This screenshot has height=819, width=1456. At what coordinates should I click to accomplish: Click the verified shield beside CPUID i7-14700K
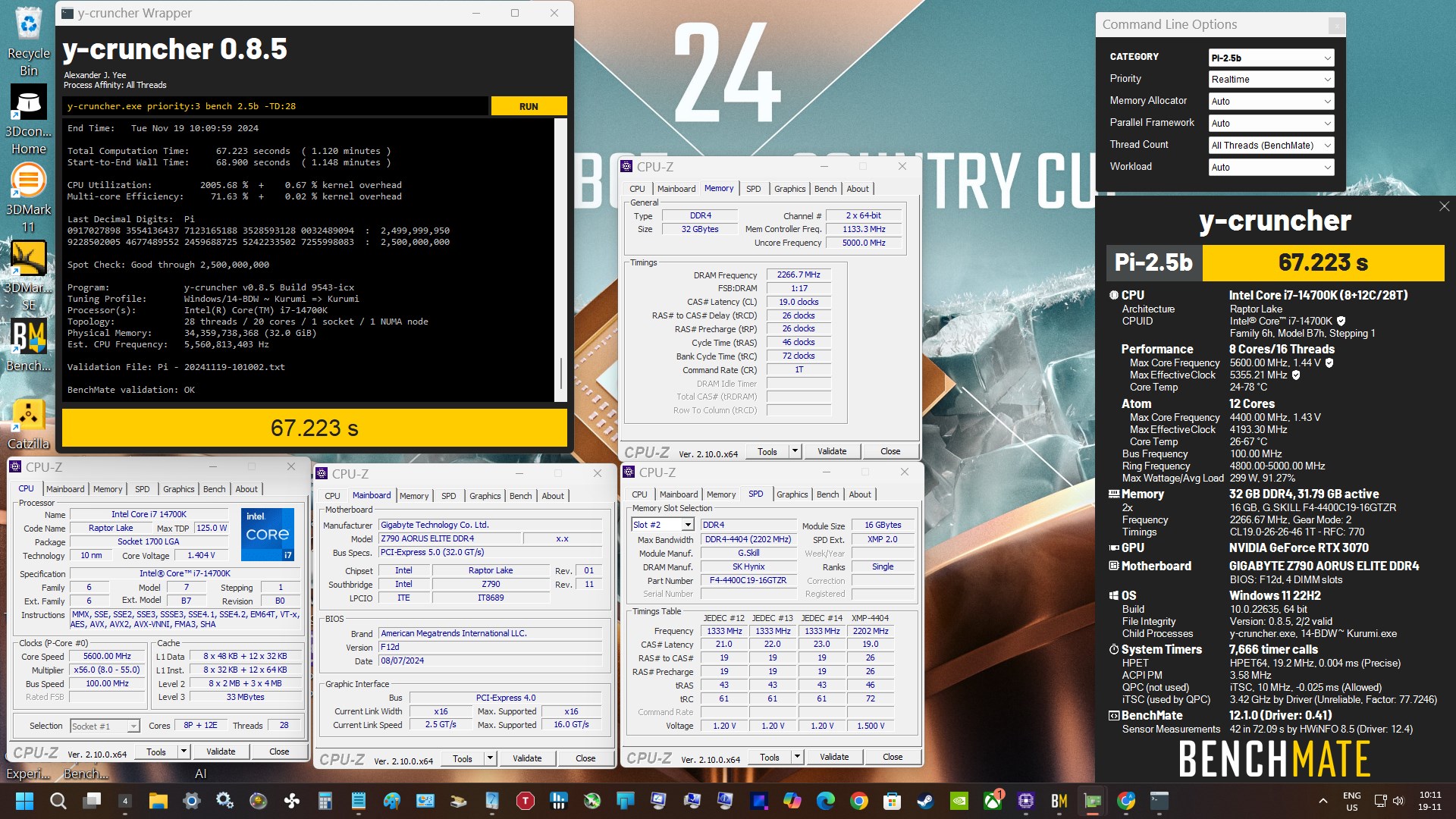tap(1341, 321)
